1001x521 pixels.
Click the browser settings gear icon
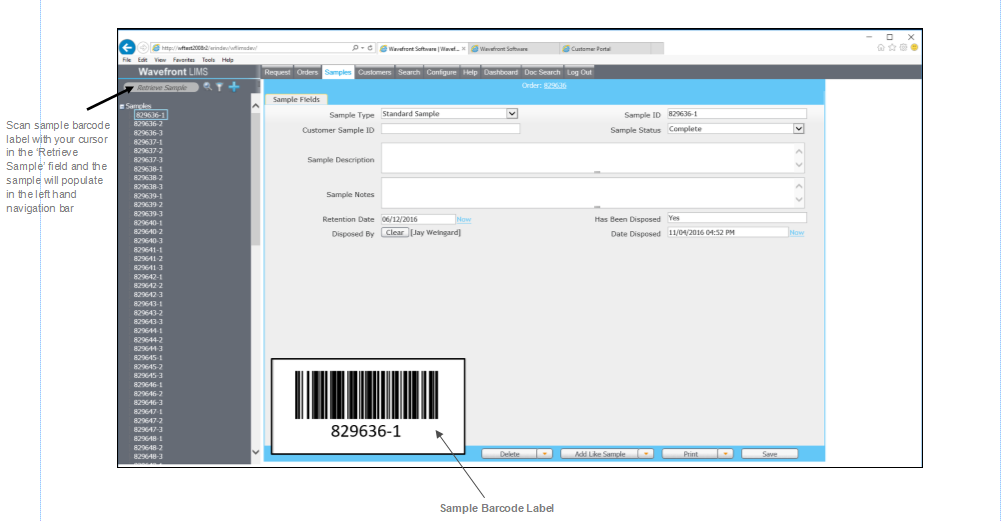pos(903,48)
